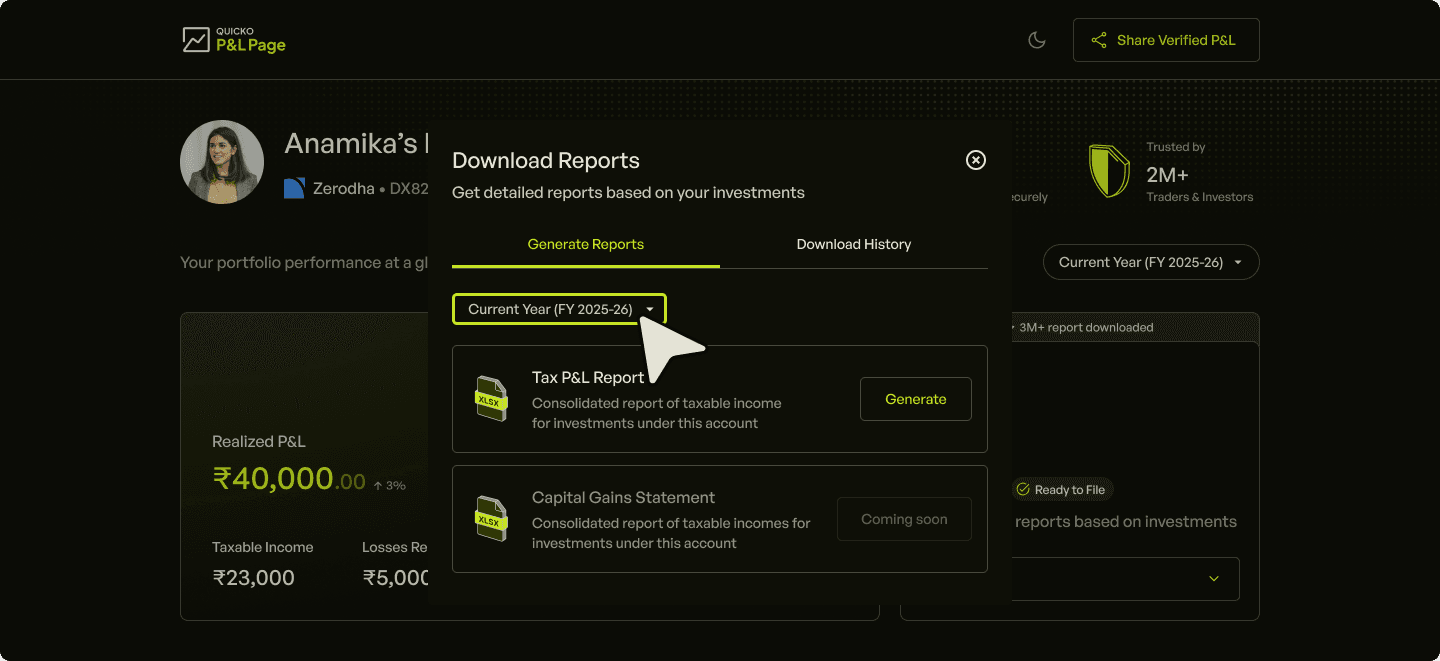Toggle dark mode moon icon

[x=1037, y=40]
